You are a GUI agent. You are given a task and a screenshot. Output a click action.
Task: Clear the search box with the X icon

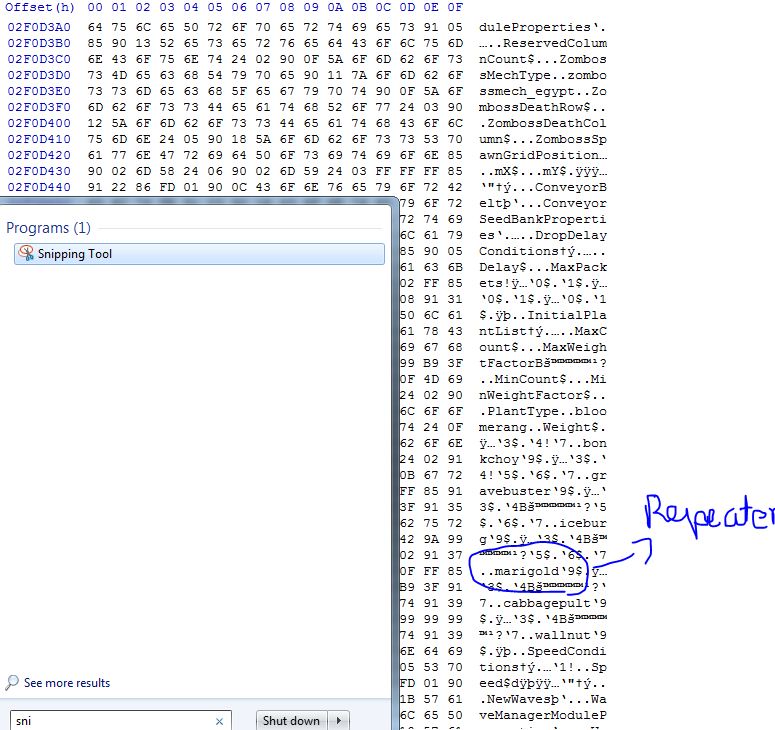pyautogui.click(x=220, y=721)
